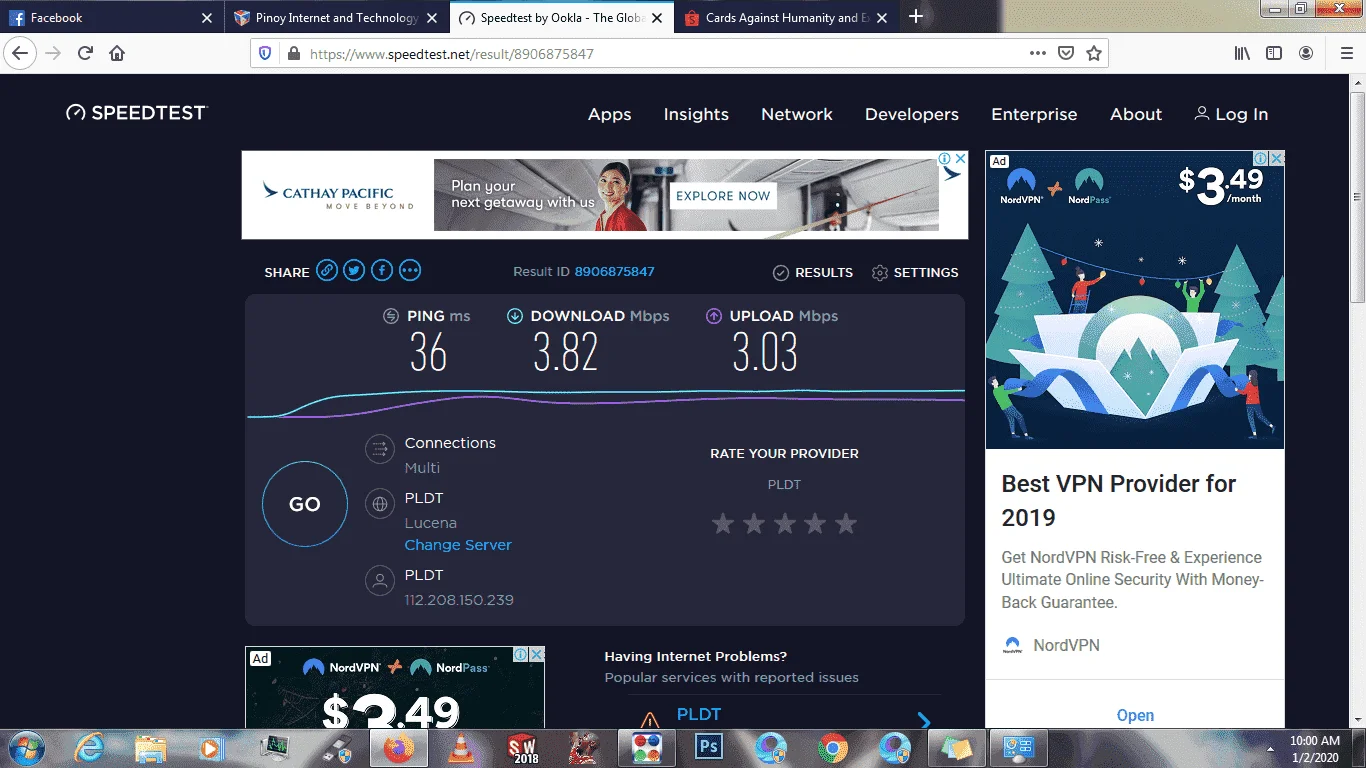Open the Developers menu item
1366x768 pixels.
click(912, 114)
